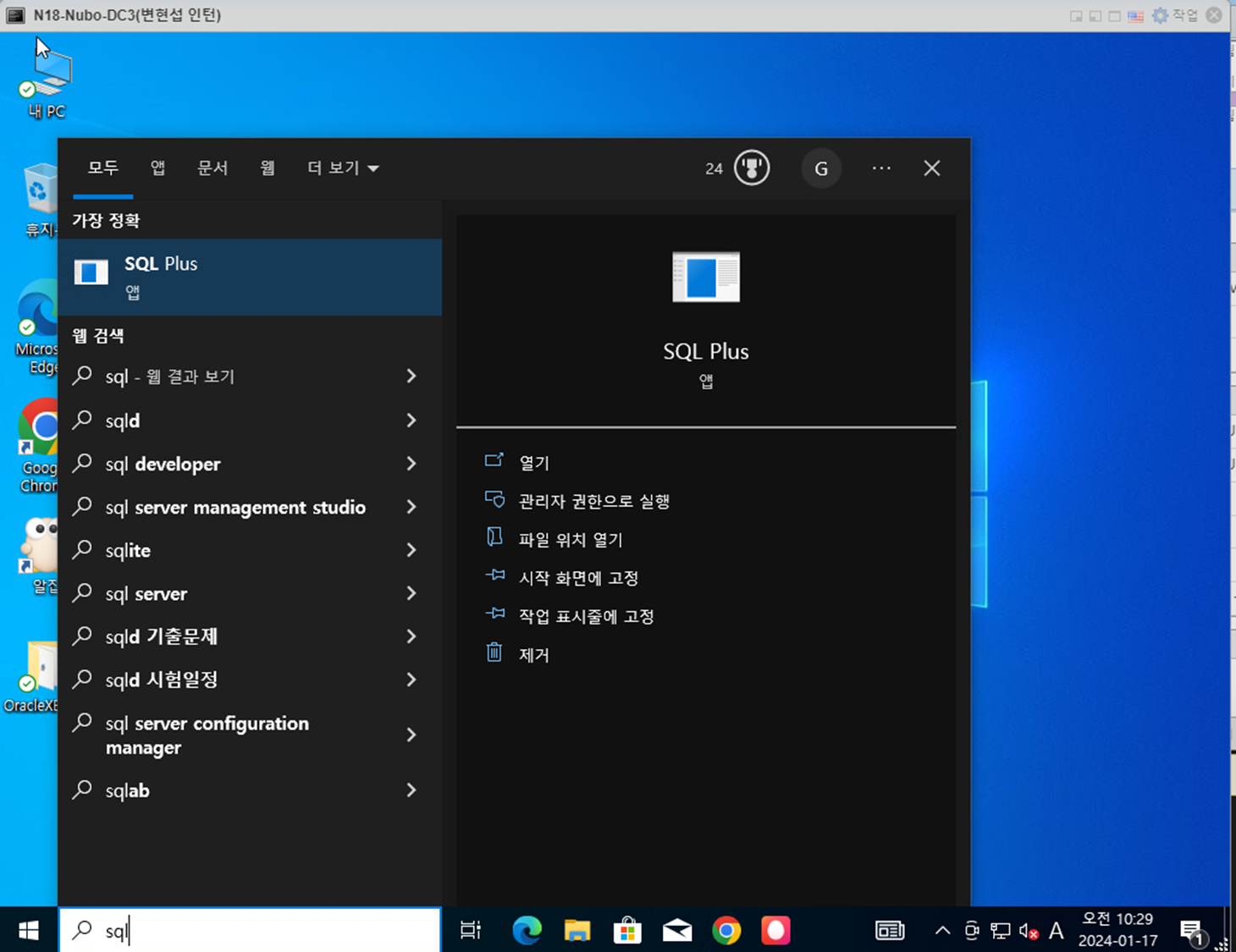Open the clock showing 오전 10:29

pos(1117,930)
